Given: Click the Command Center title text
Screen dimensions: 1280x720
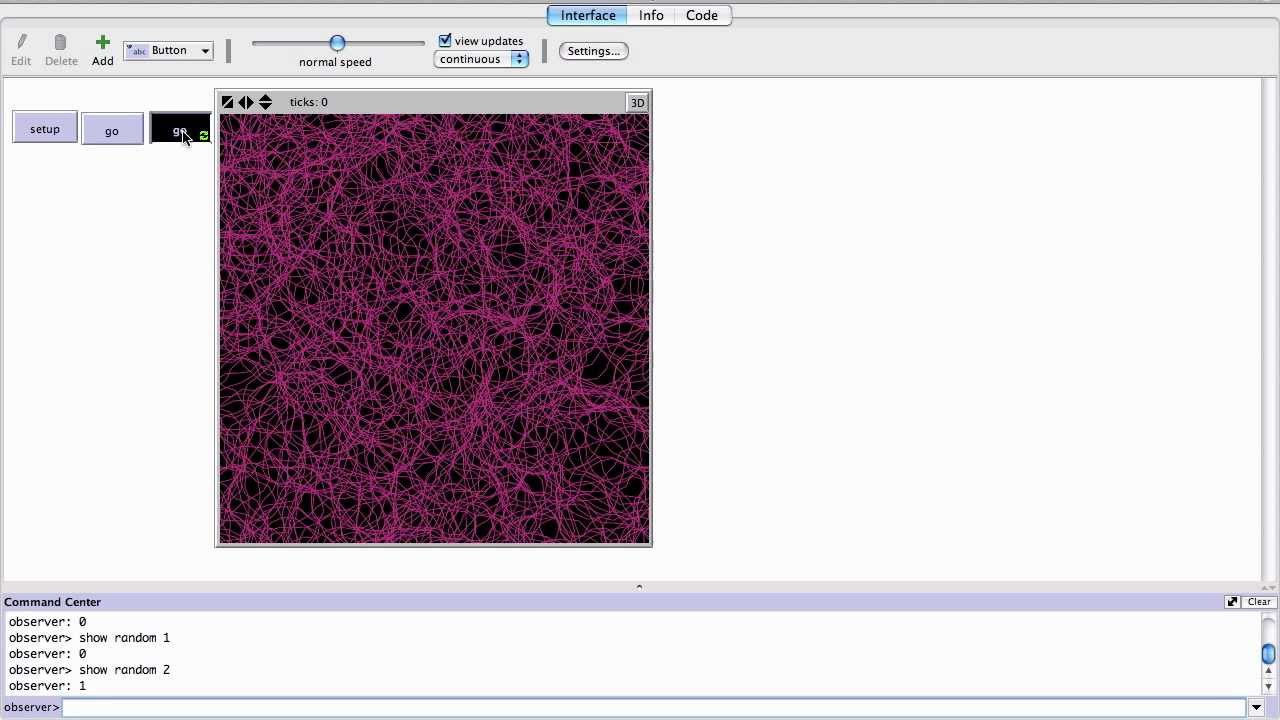Looking at the screenshot, I should [53, 602].
